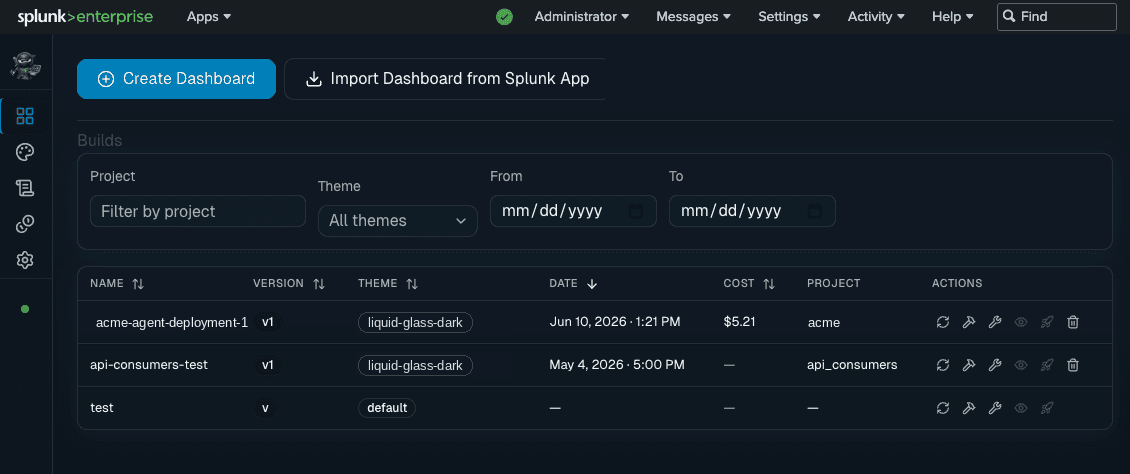Image resolution: width=1130 pixels, height=474 pixels.
Task: Open the Settings menu in the top bar
Action: click(789, 17)
